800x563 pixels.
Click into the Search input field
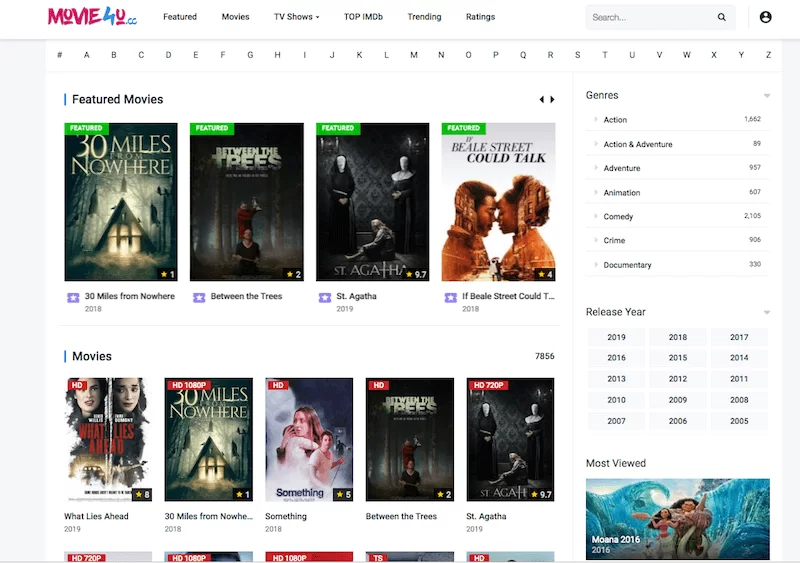point(648,17)
